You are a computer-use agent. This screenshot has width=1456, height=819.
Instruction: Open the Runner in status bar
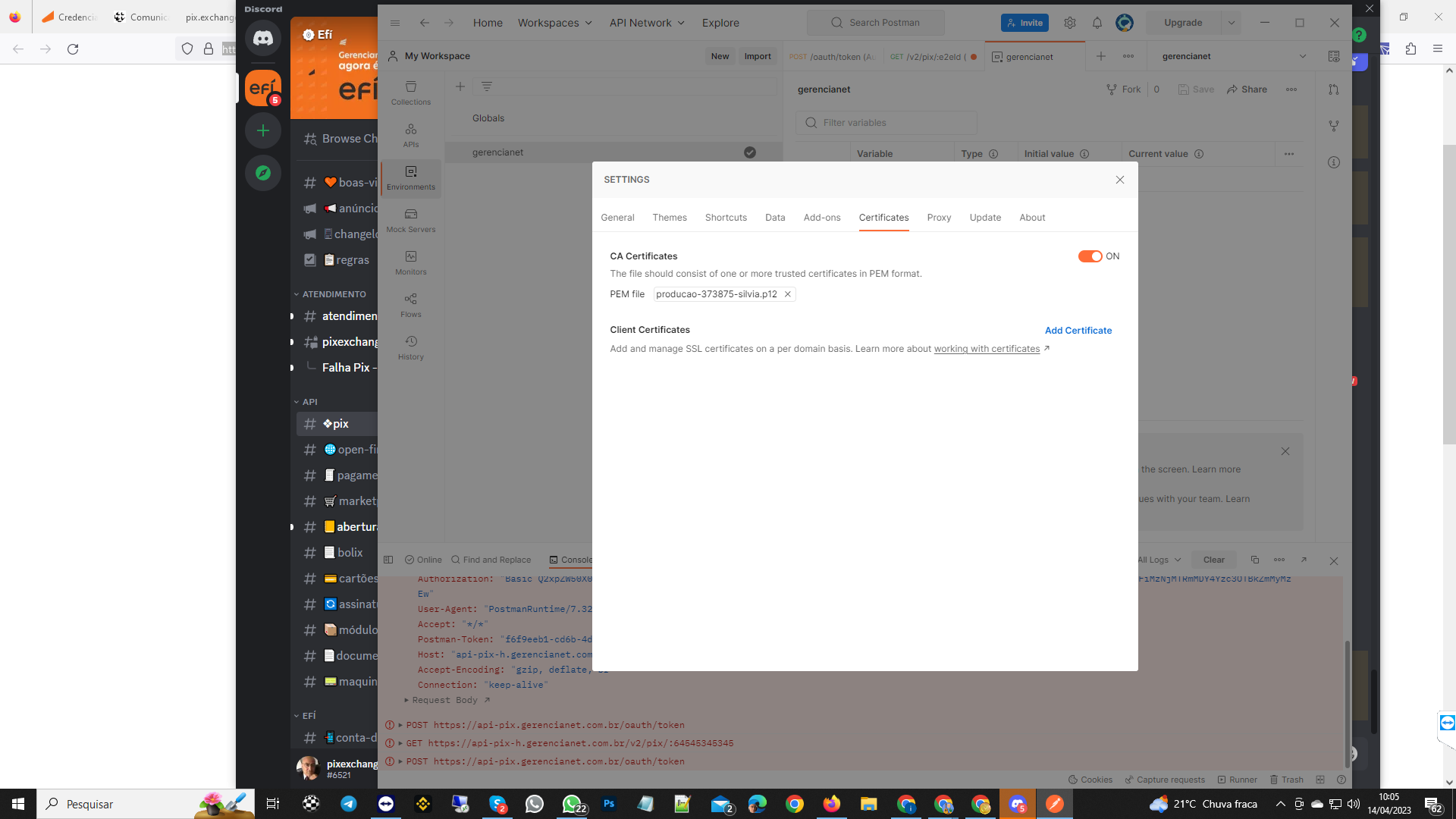1237,780
